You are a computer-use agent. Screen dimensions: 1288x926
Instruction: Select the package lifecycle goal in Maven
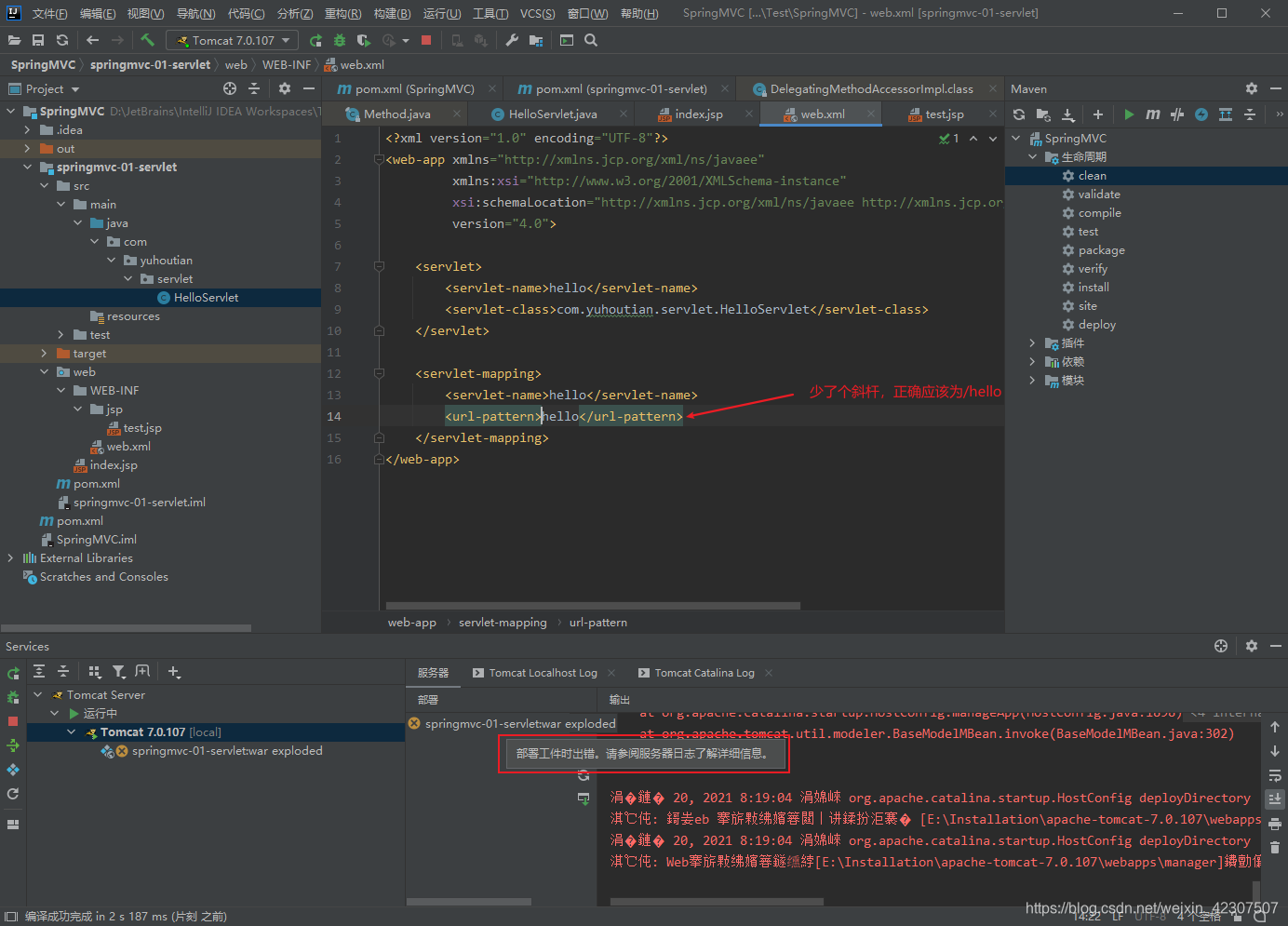coord(1101,250)
